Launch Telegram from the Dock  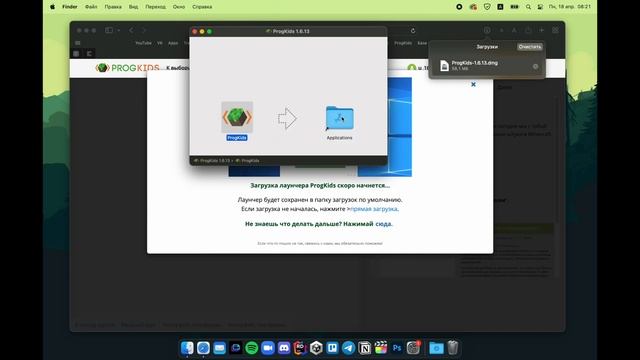349,348
